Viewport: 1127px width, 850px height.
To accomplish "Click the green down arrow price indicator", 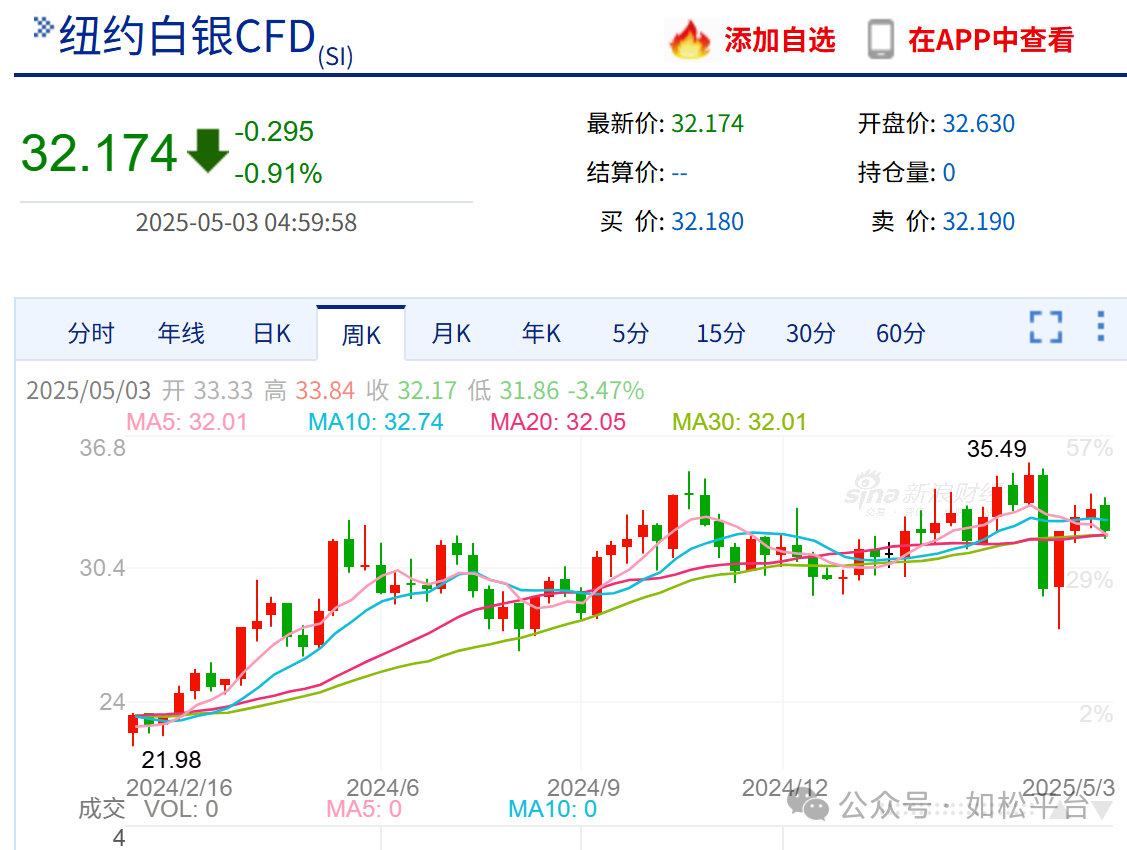I will point(207,151).
